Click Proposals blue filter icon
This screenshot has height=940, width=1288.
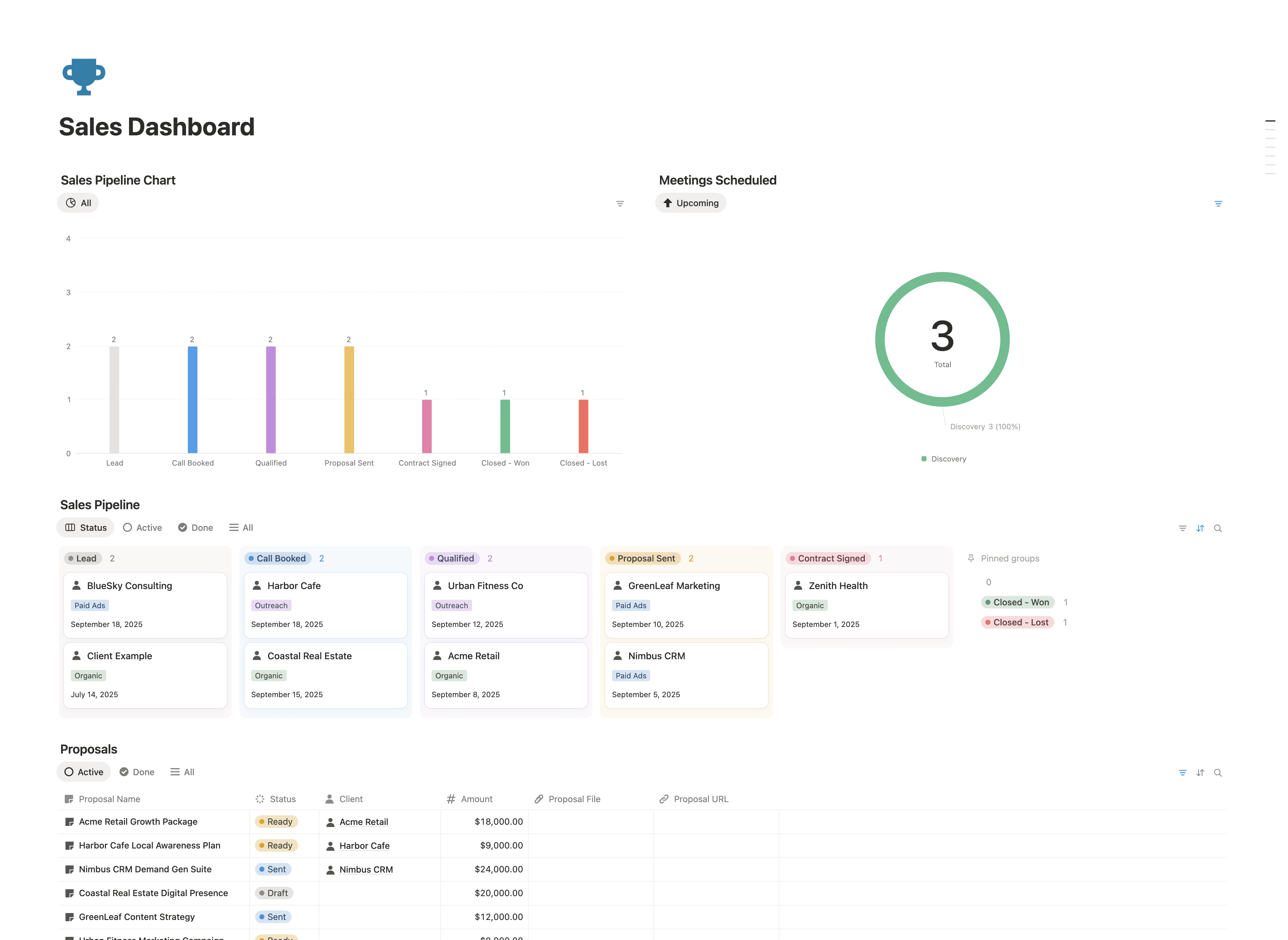pos(1182,773)
